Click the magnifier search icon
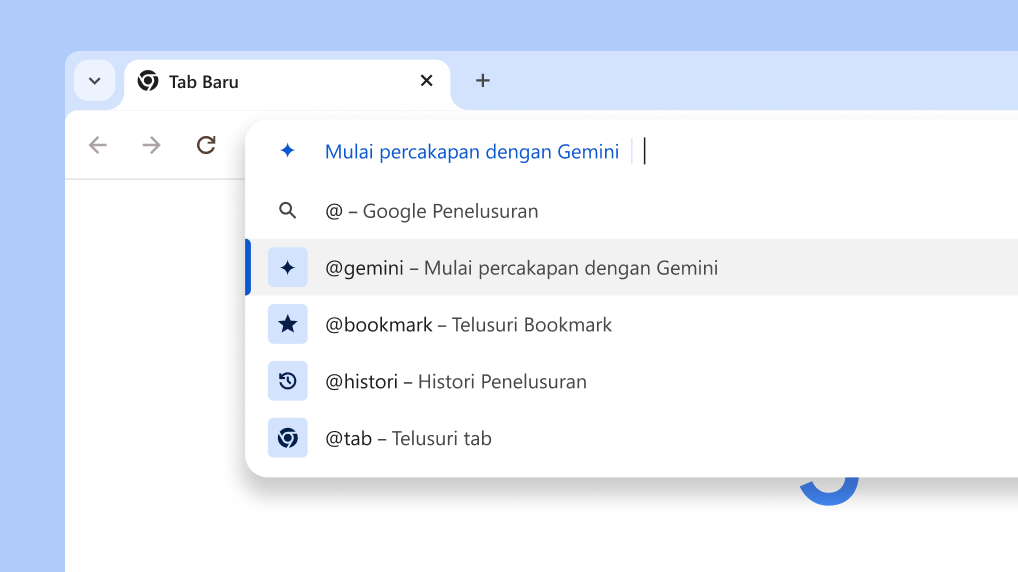1018x572 pixels. 288,210
